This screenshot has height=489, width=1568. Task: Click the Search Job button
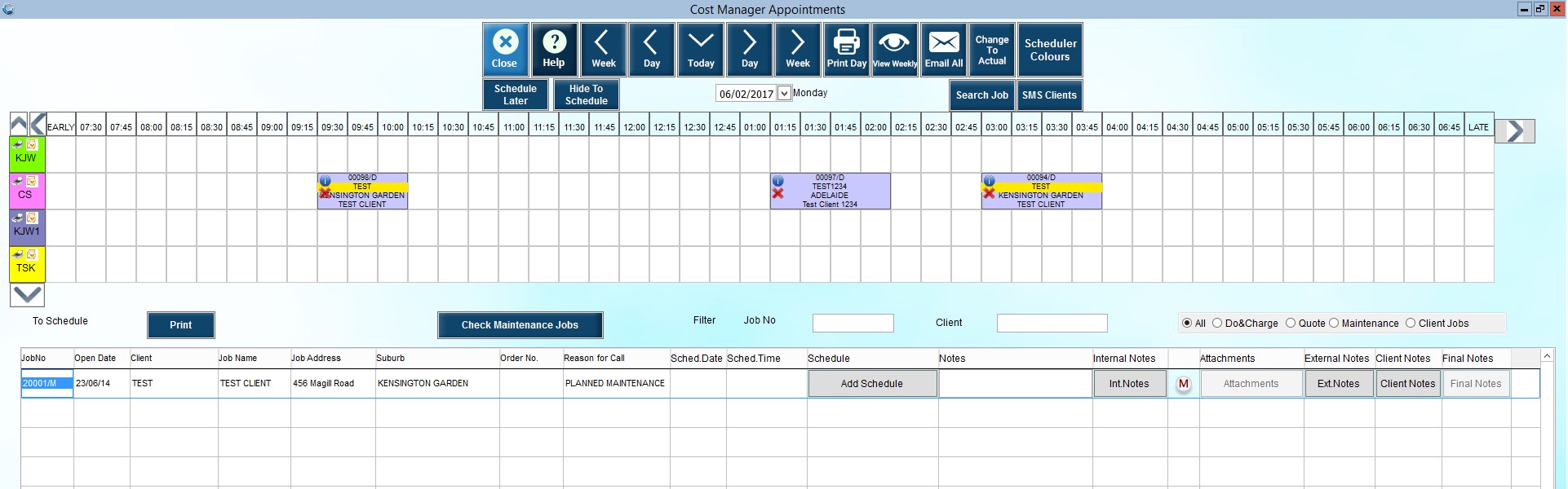tap(982, 95)
